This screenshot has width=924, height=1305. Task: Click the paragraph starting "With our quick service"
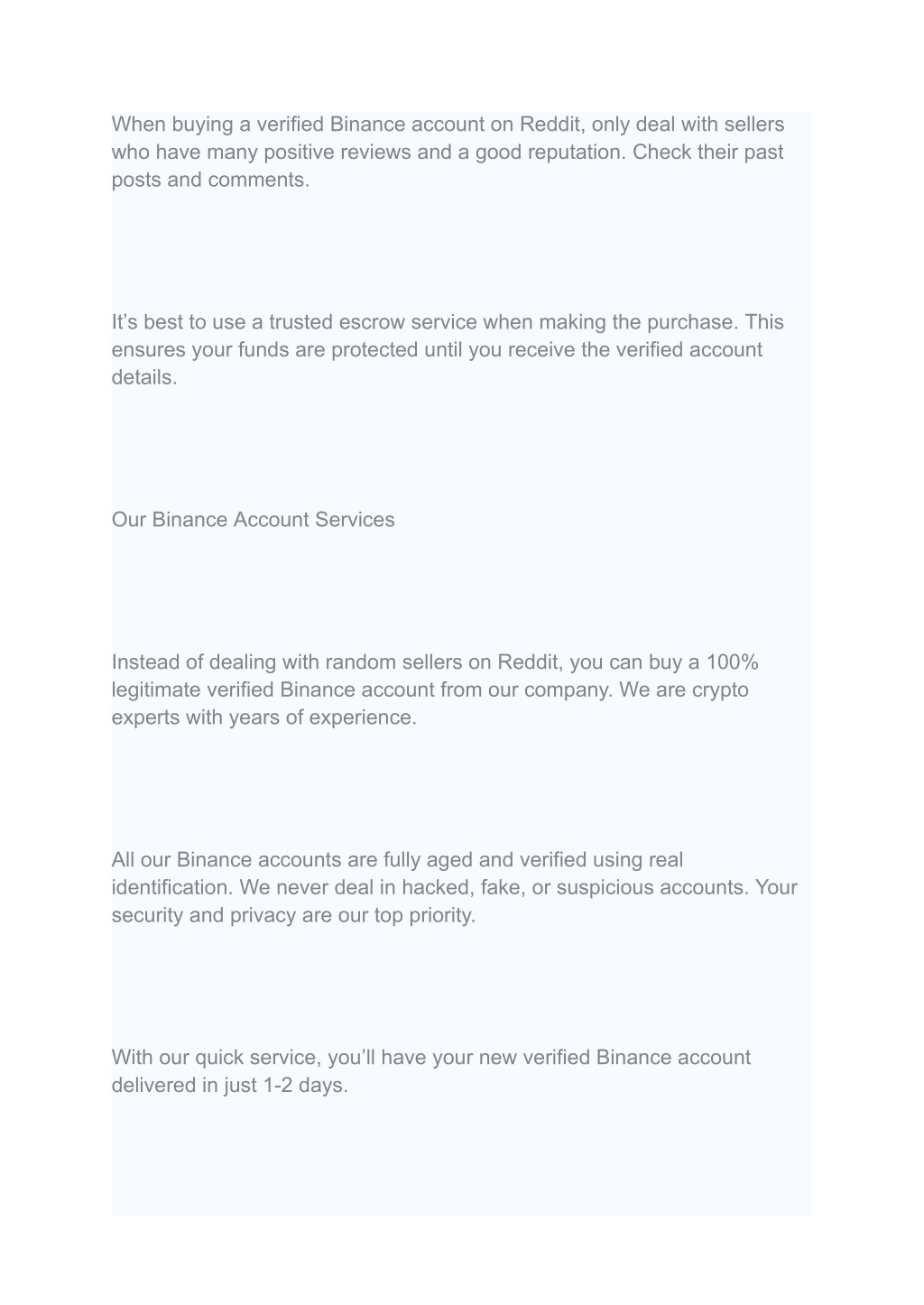(431, 1070)
